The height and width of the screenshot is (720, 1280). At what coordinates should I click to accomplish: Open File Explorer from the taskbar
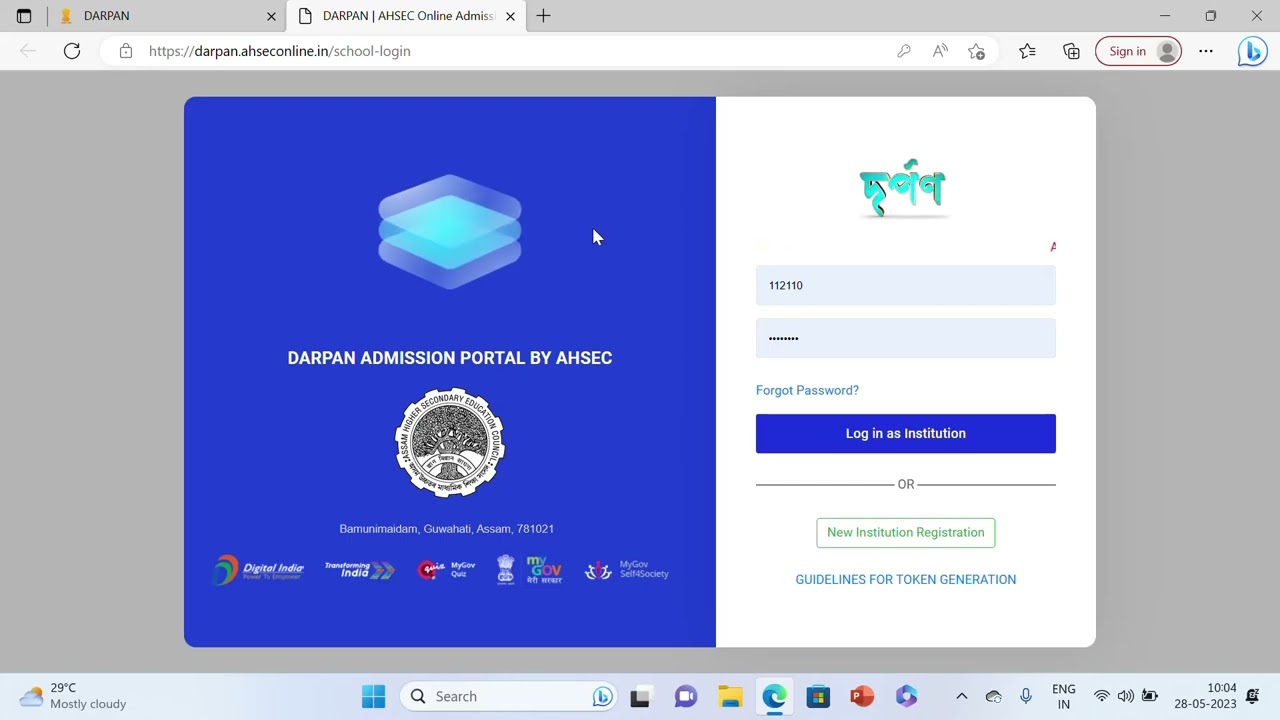730,696
